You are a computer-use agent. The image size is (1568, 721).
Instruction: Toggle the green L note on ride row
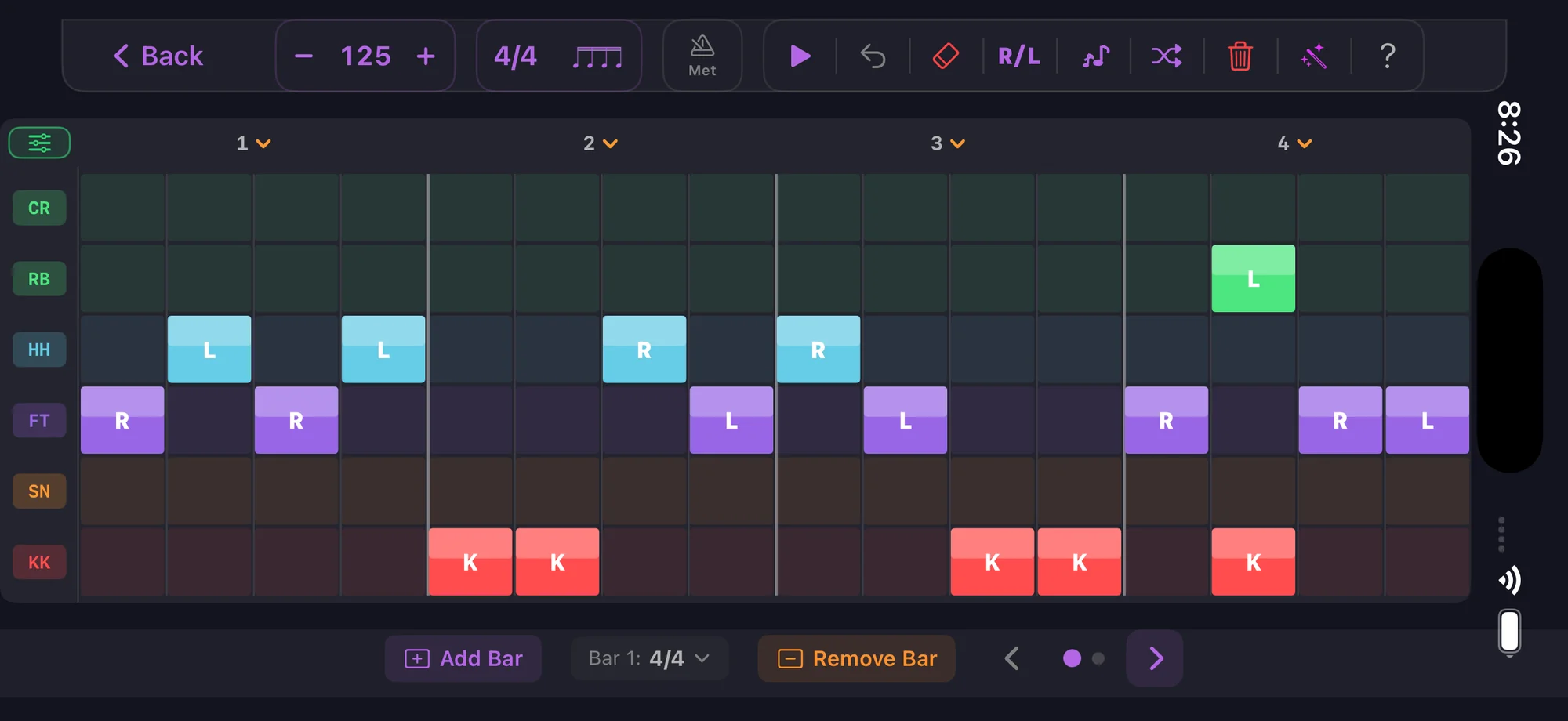pos(1254,278)
